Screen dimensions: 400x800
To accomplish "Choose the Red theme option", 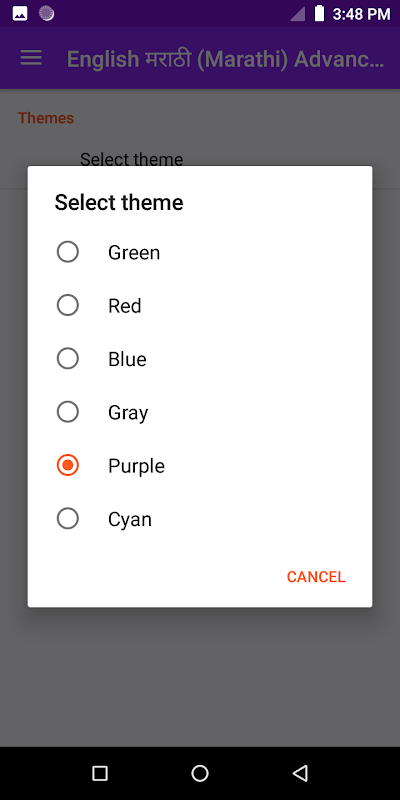I will [x=200, y=306].
